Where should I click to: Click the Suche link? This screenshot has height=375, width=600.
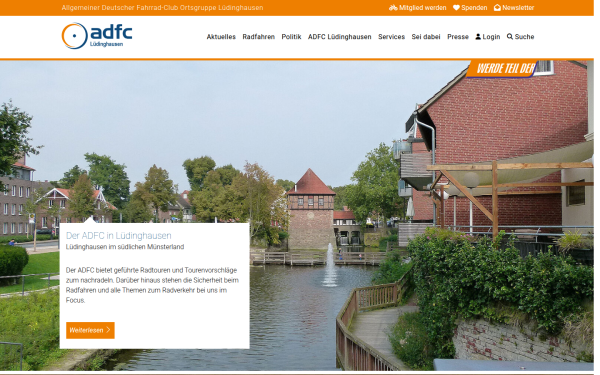(x=520, y=37)
